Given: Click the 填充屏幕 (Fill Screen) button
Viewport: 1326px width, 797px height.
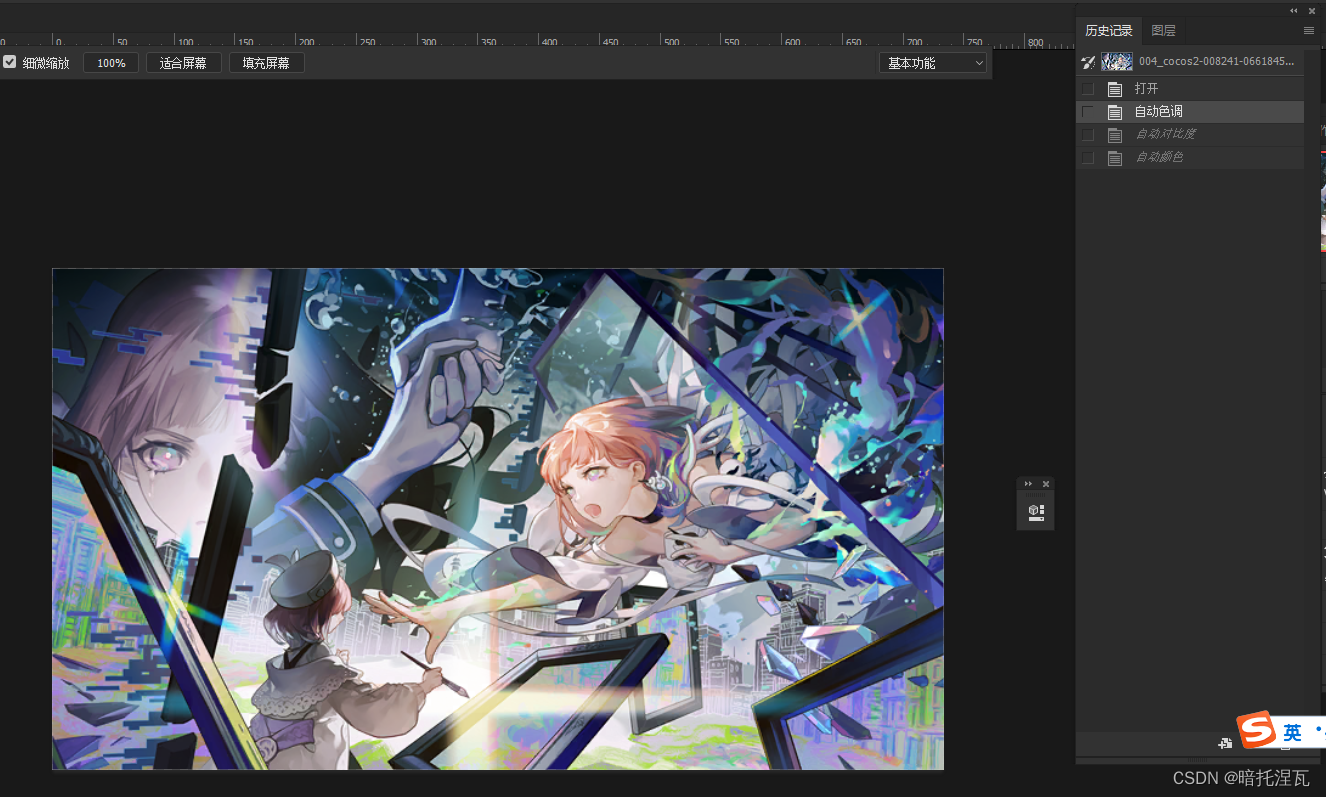Looking at the screenshot, I should [x=266, y=63].
